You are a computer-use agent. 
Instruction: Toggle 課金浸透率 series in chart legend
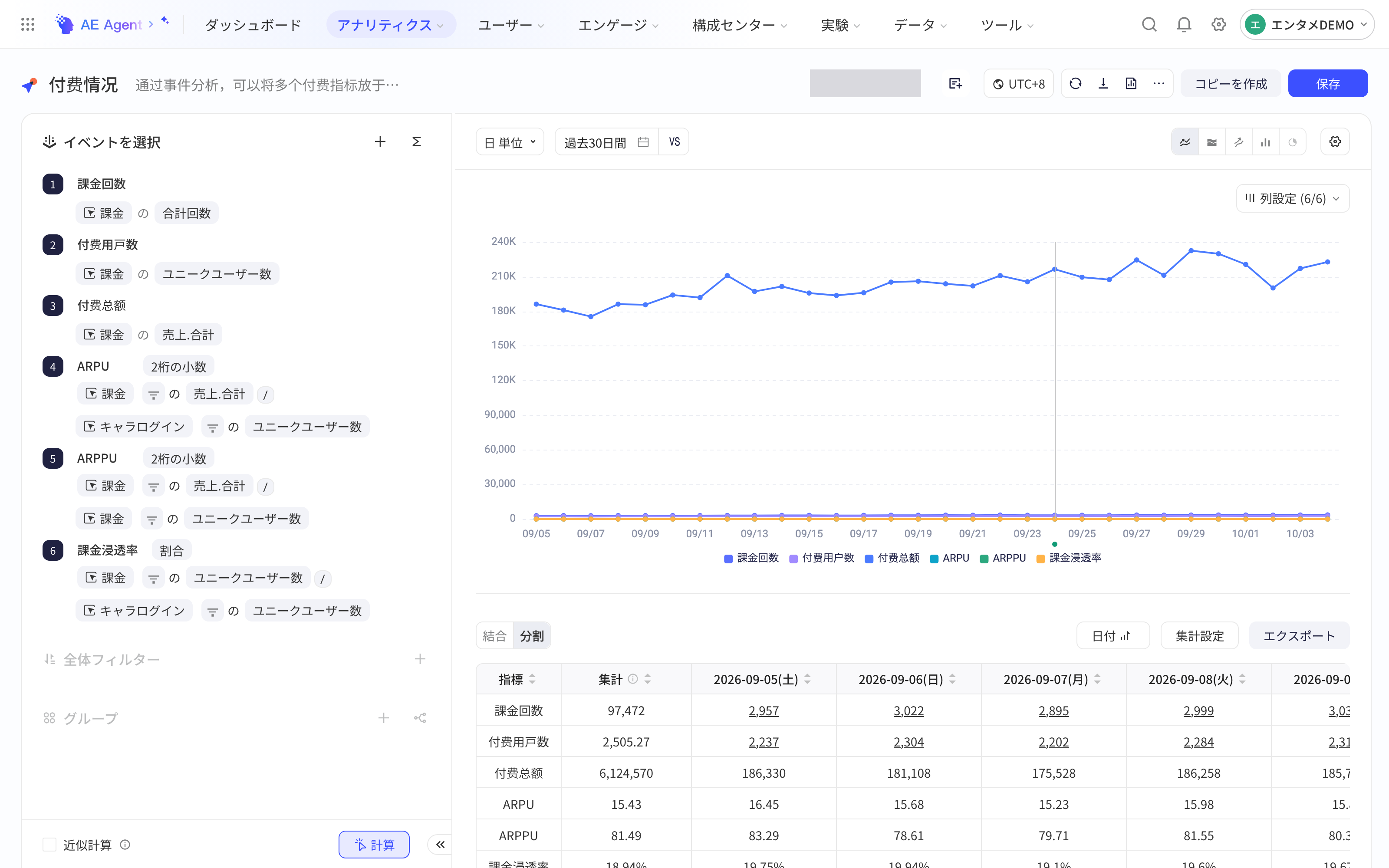coord(1069,558)
